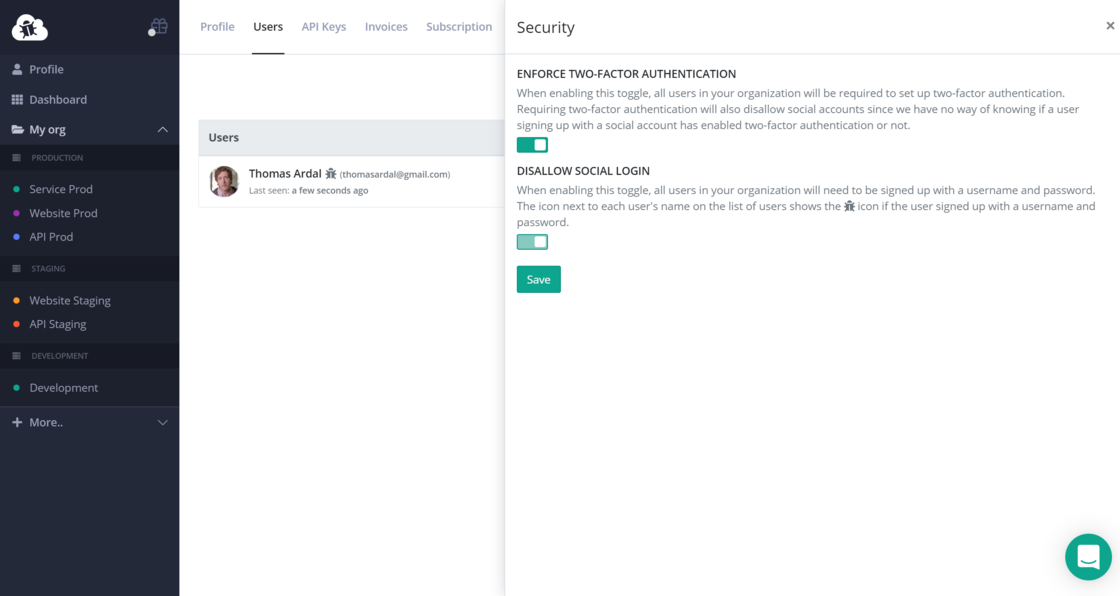The image size is (1120, 596).
Task: Open the API Staging log
Action: pyautogui.click(x=58, y=324)
